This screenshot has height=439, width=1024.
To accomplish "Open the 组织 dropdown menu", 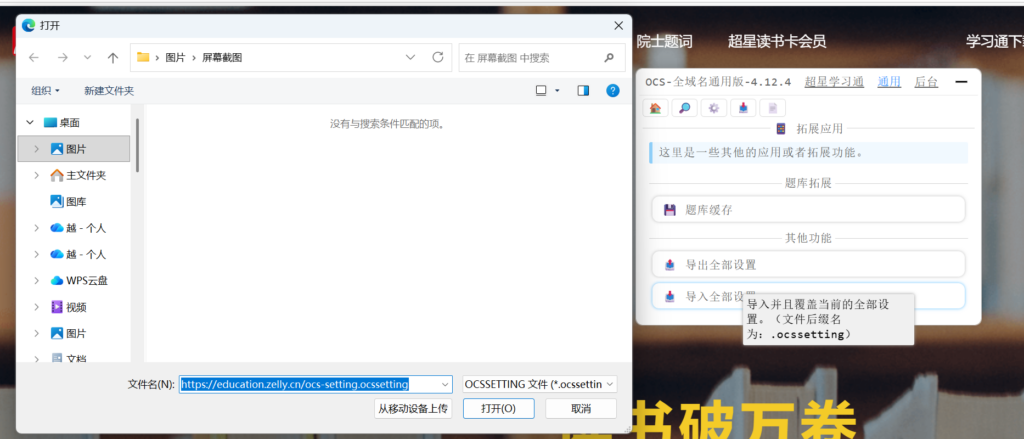I will click(46, 90).
